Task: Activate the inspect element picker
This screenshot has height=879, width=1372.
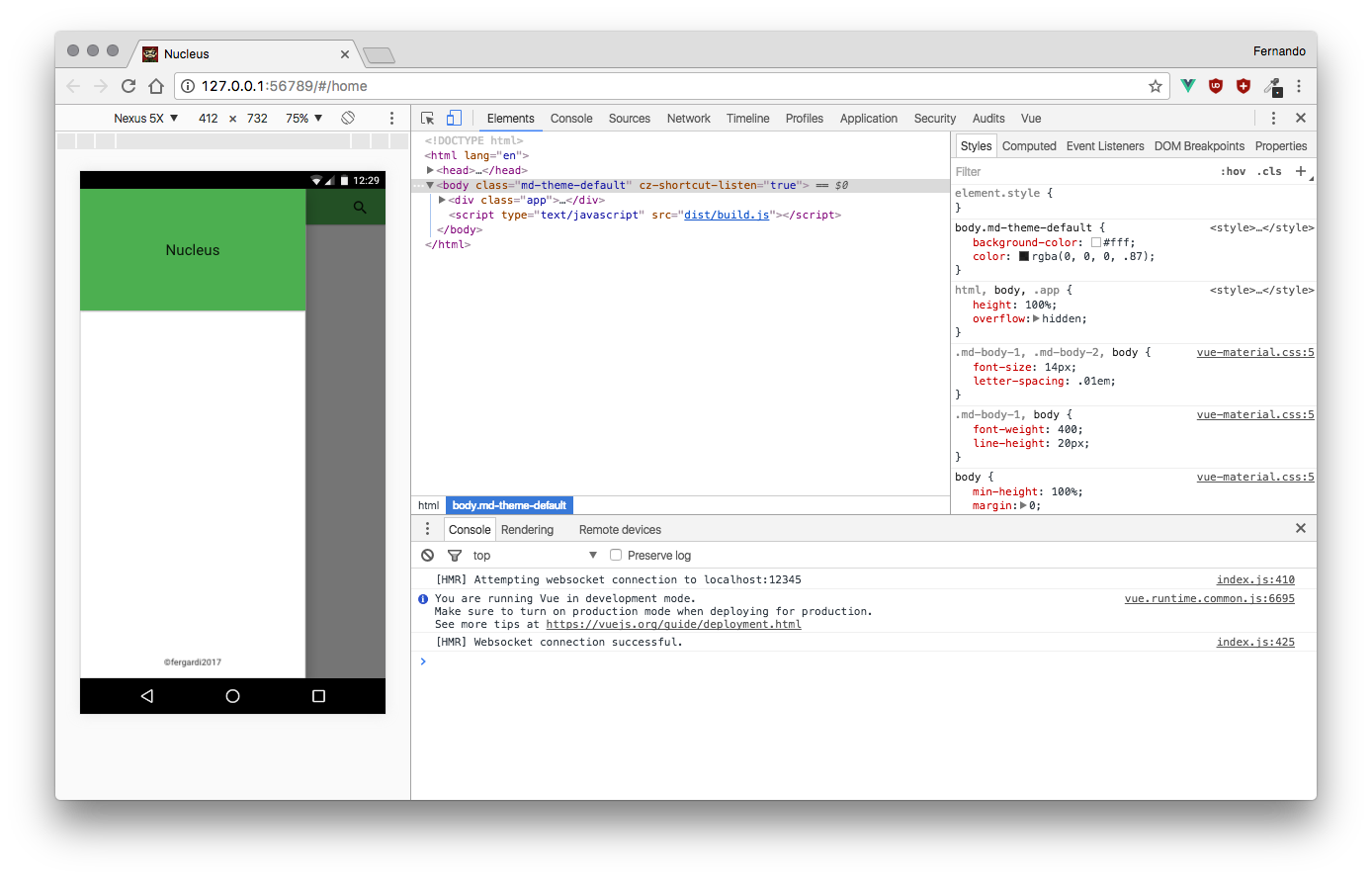Action: pos(428,118)
